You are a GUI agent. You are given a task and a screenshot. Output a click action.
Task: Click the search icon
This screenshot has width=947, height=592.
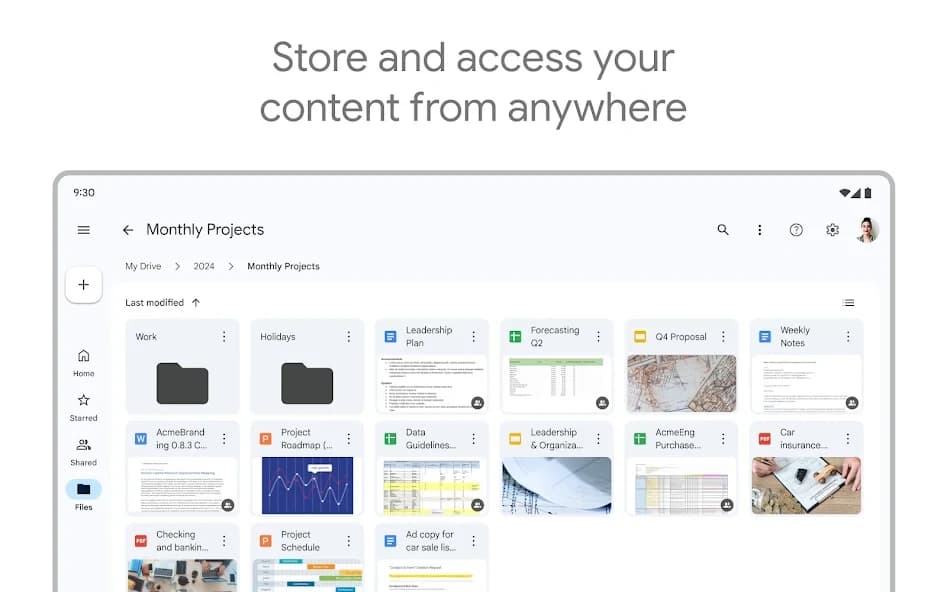click(x=722, y=229)
